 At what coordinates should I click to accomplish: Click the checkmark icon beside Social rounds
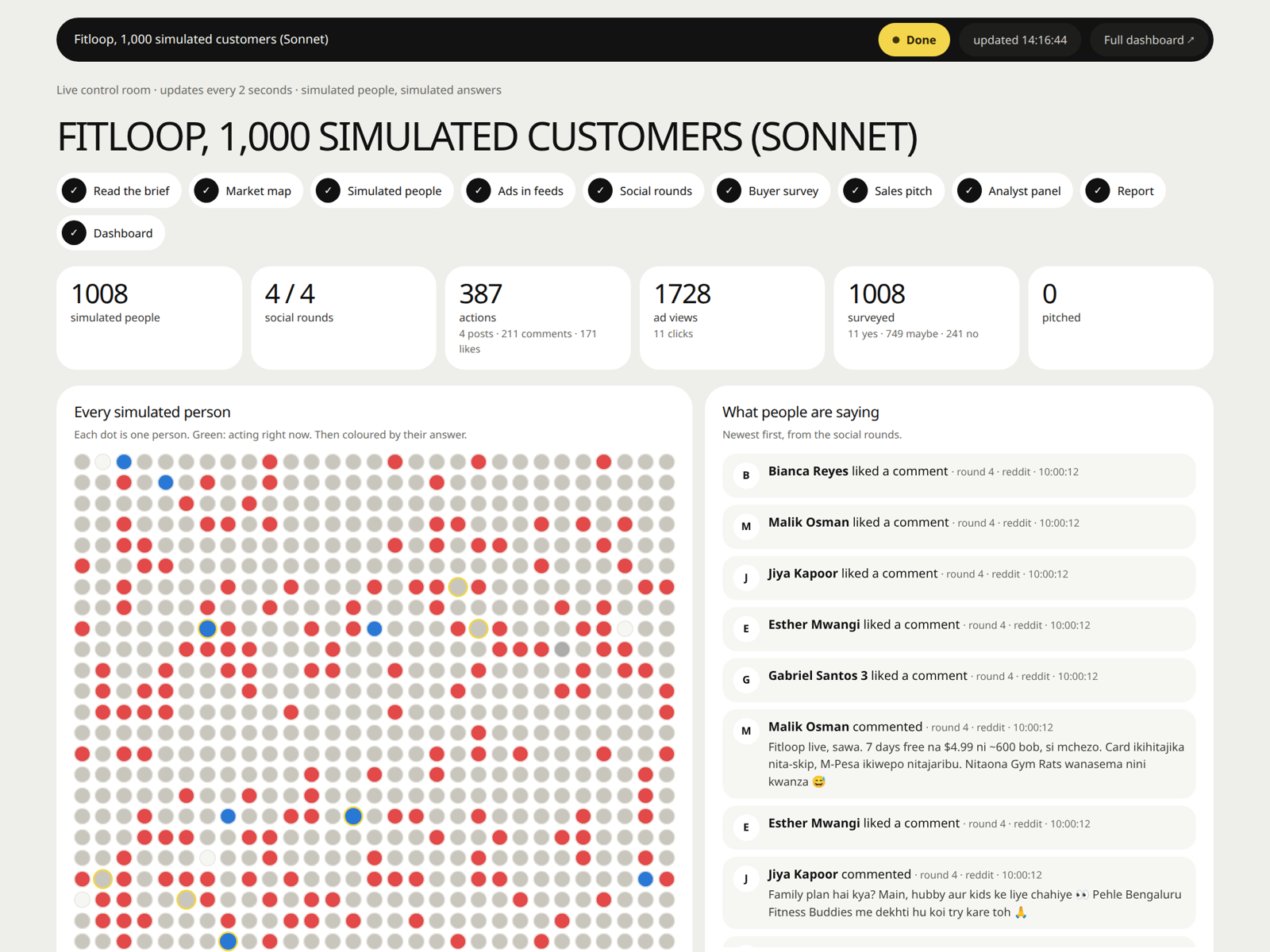600,190
